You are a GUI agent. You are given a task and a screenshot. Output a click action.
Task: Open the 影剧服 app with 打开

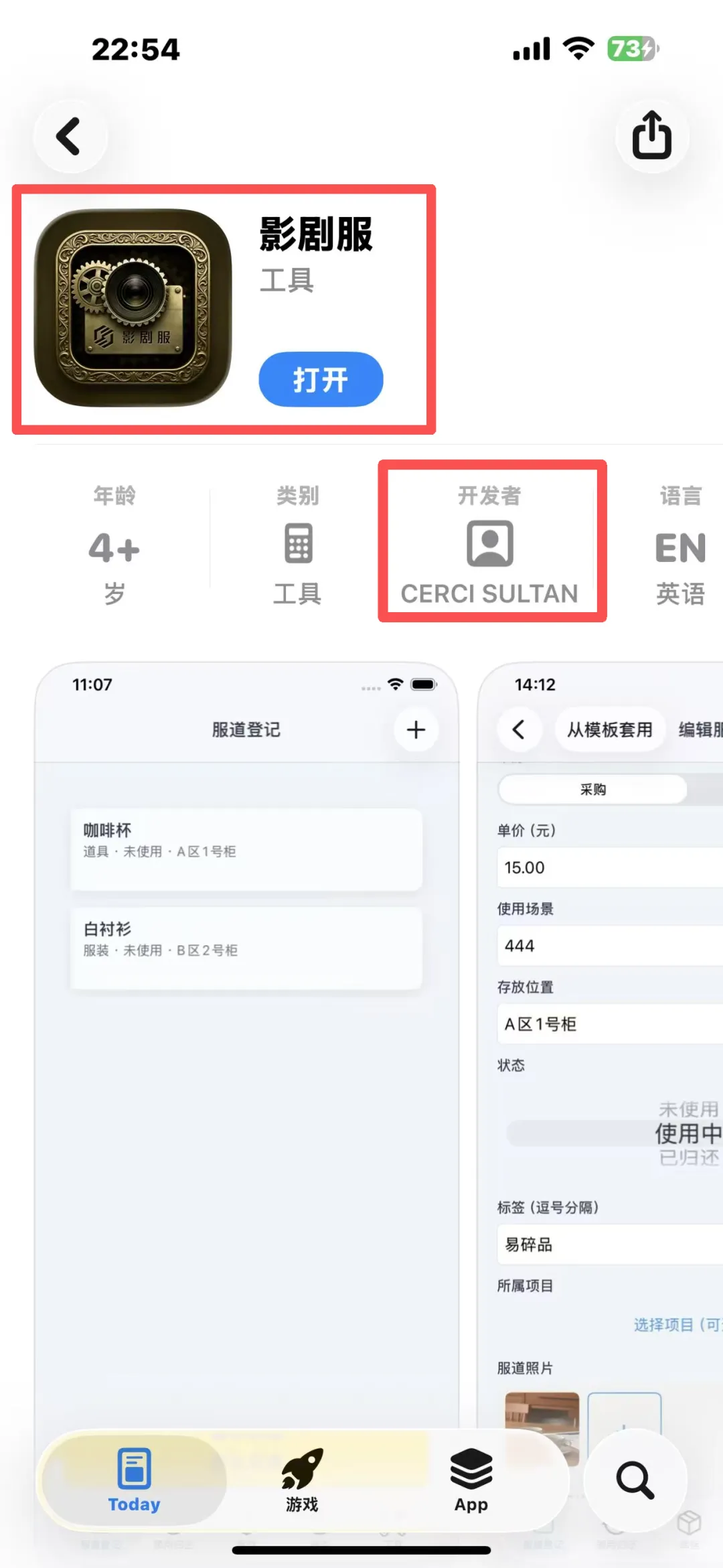tap(321, 380)
